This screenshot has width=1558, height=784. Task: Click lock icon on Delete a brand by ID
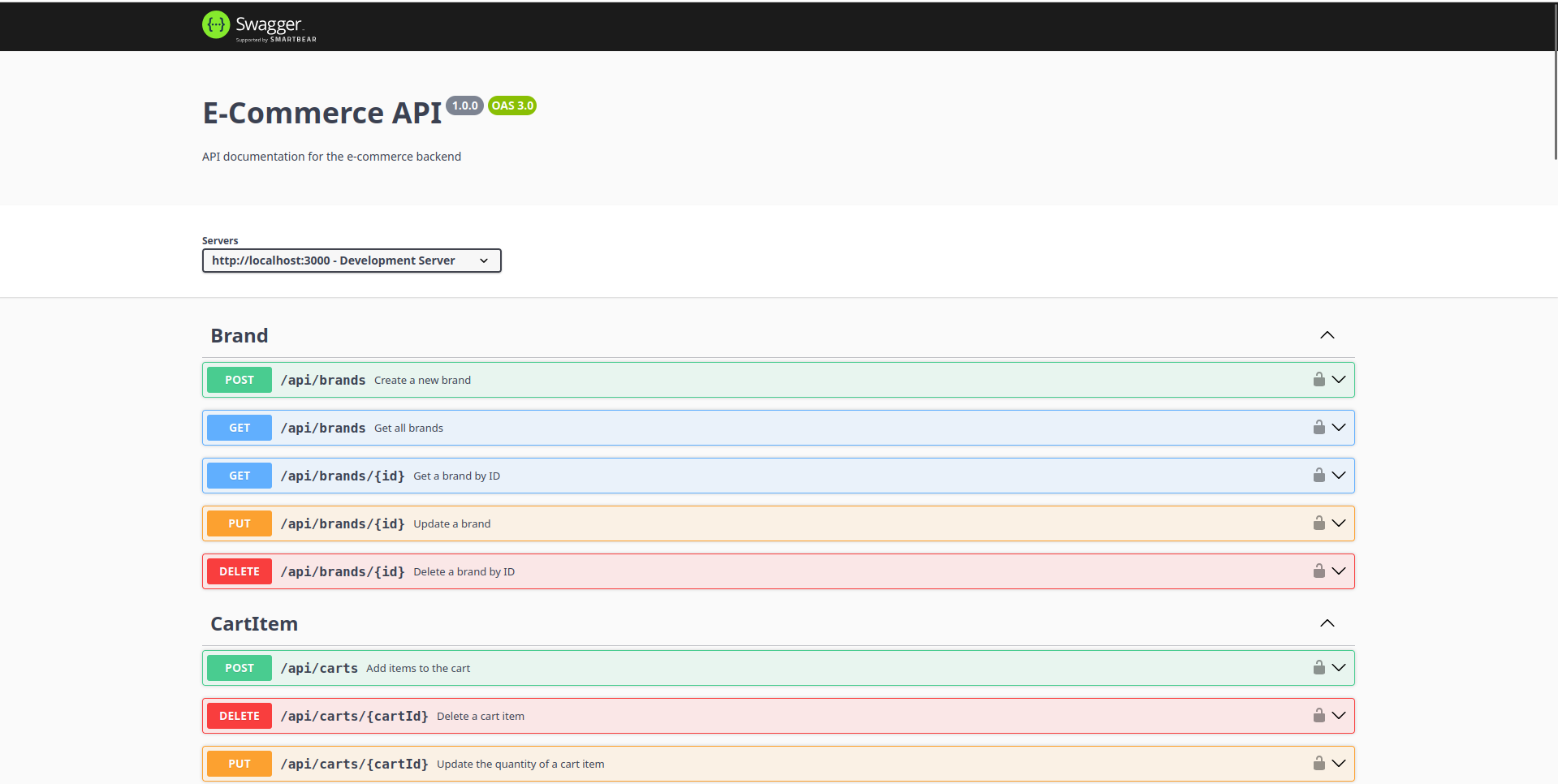[x=1318, y=571]
